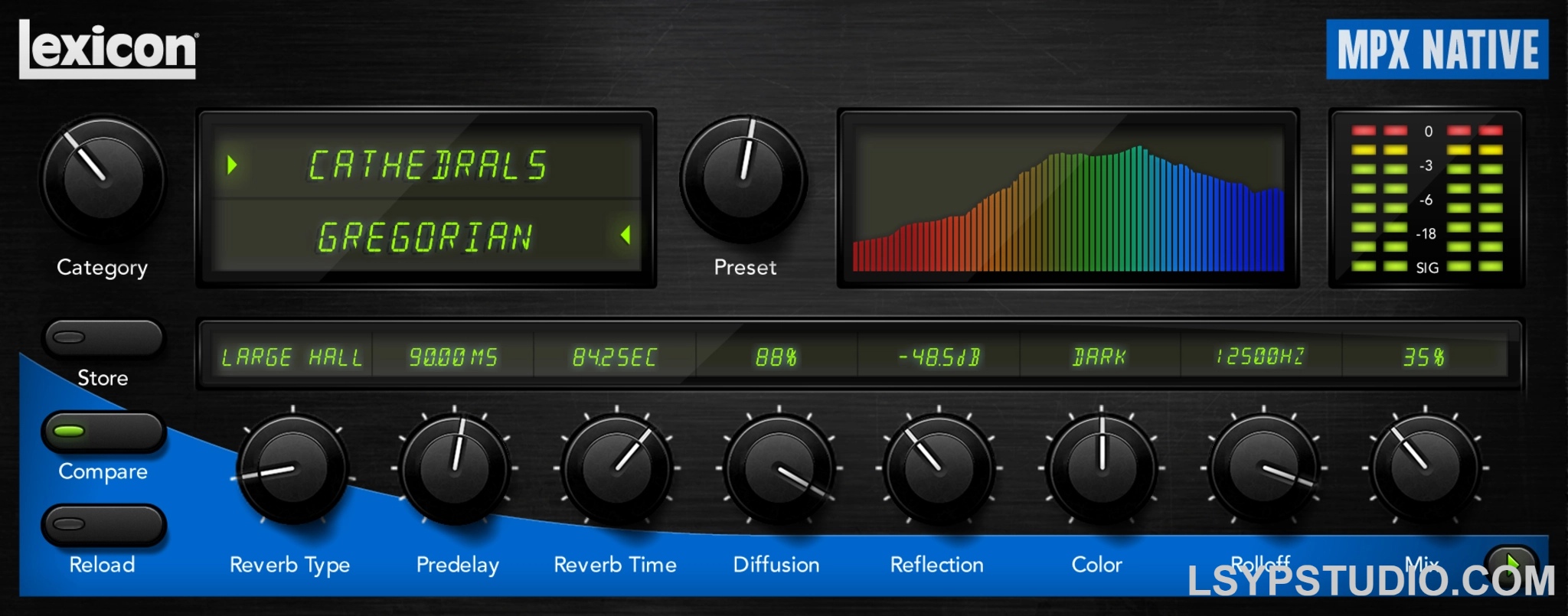Click the 88% diffusion value

click(x=776, y=357)
